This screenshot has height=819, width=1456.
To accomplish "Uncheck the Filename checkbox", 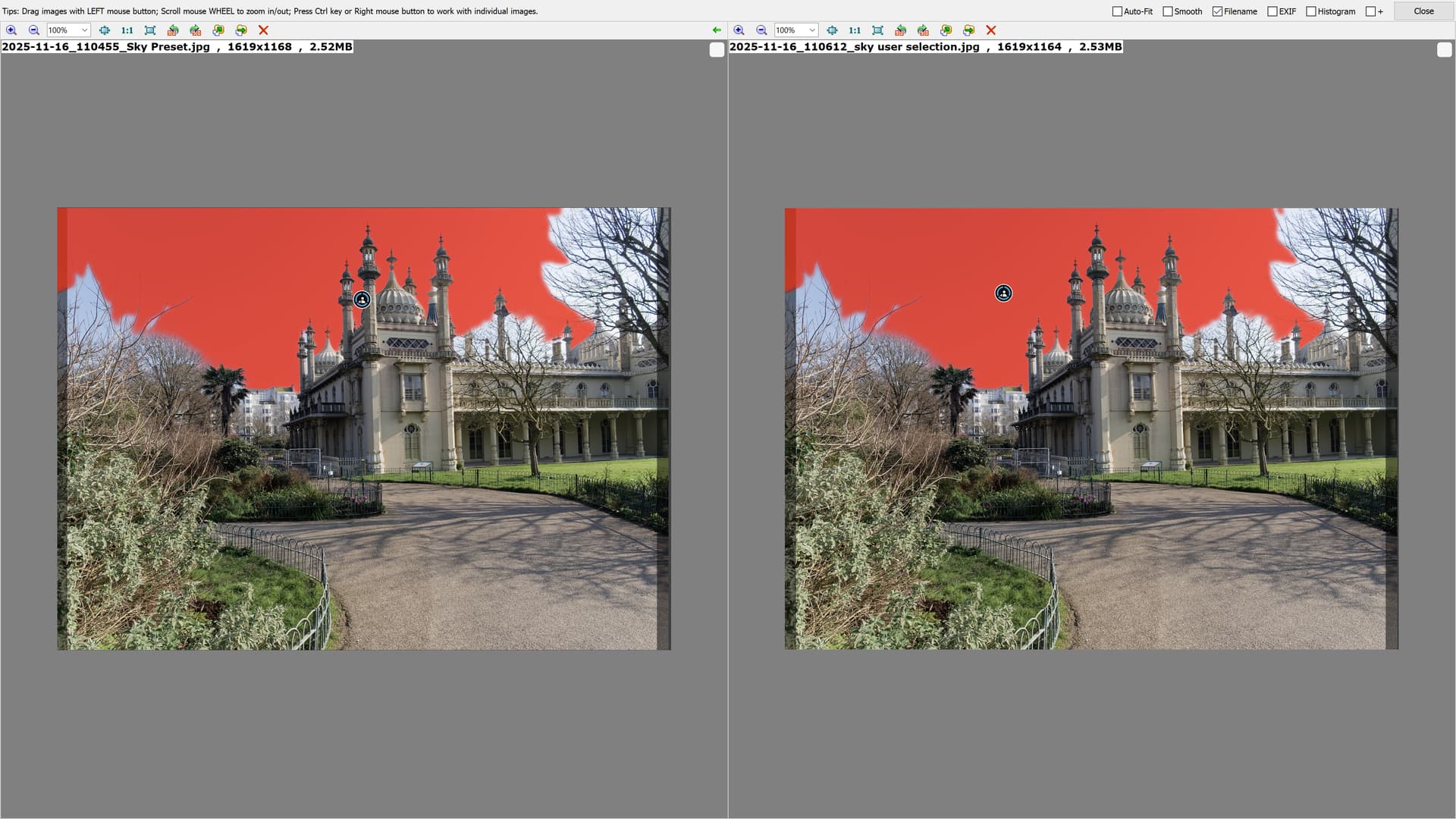I will click(x=1217, y=11).
